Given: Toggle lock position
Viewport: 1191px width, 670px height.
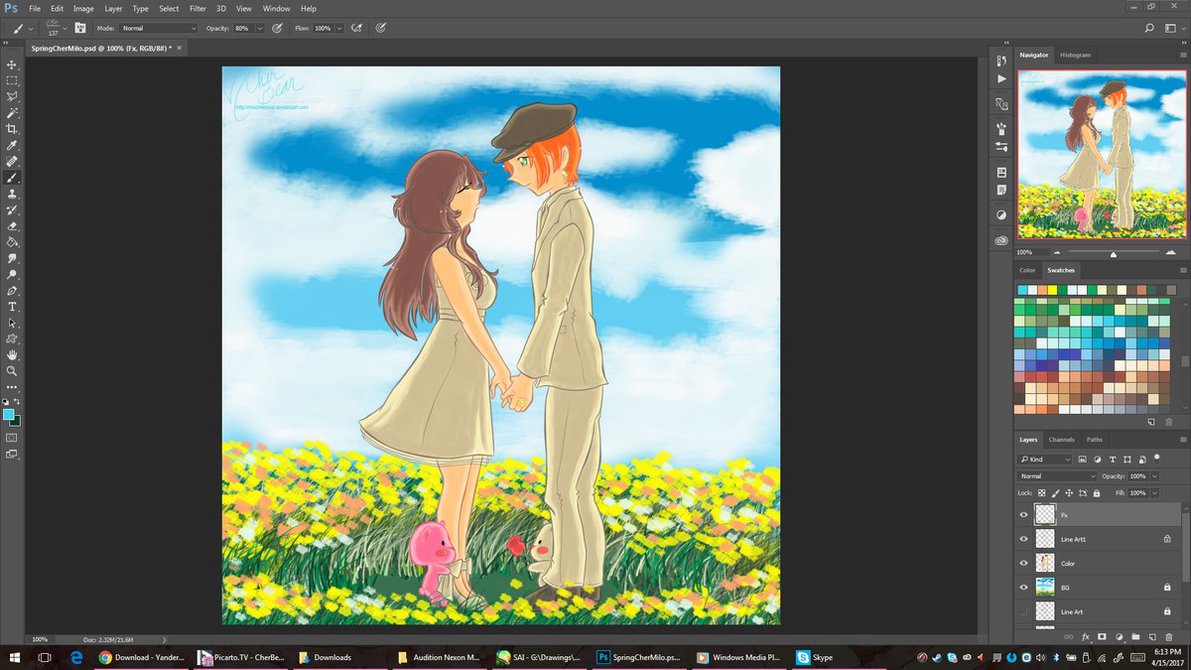Looking at the screenshot, I should pos(1069,493).
